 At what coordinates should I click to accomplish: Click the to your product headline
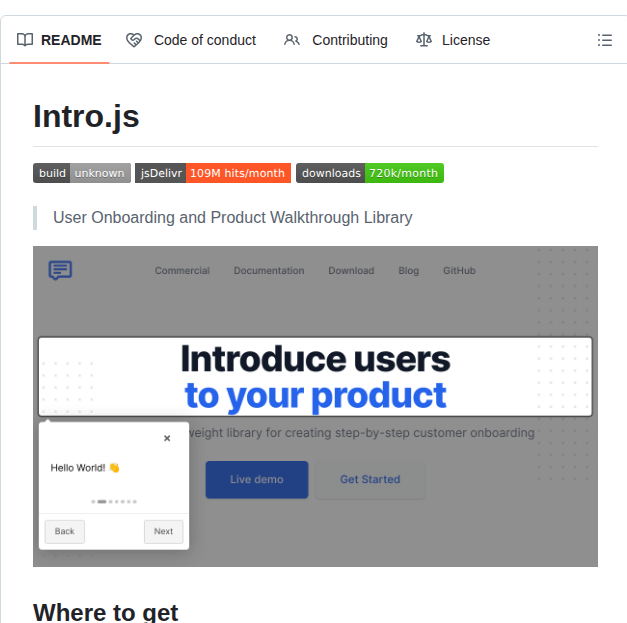click(x=315, y=396)
